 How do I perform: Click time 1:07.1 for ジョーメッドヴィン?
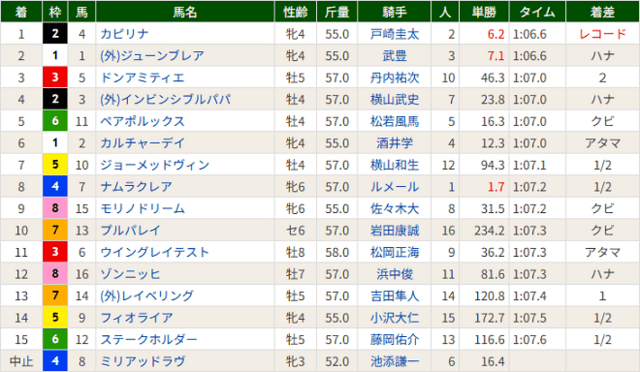pyautogui.click(x=529, y=165)
